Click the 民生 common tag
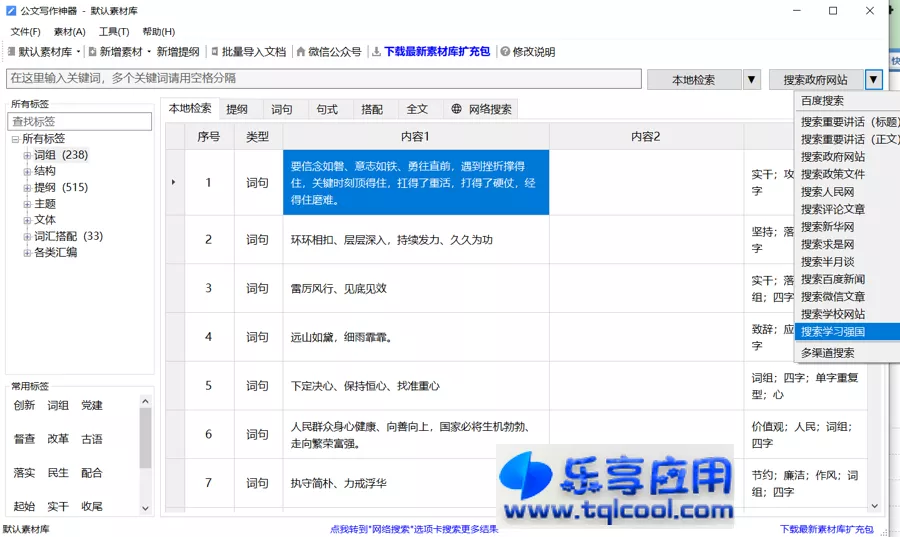Image resolution: width=900 pixels, height=537 pixels. point(58,473)
